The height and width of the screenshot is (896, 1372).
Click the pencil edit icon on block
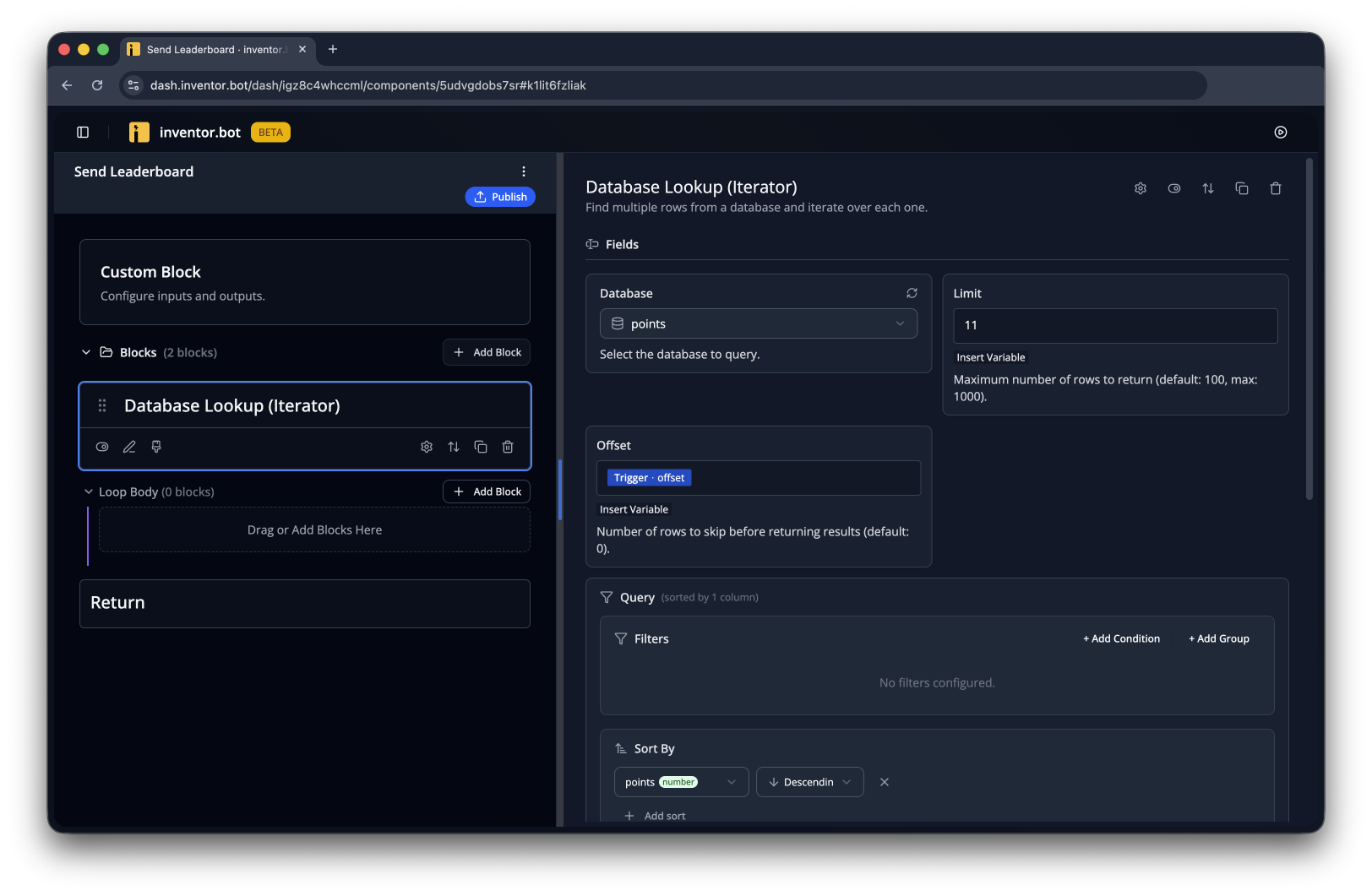(x=129, y=447)
